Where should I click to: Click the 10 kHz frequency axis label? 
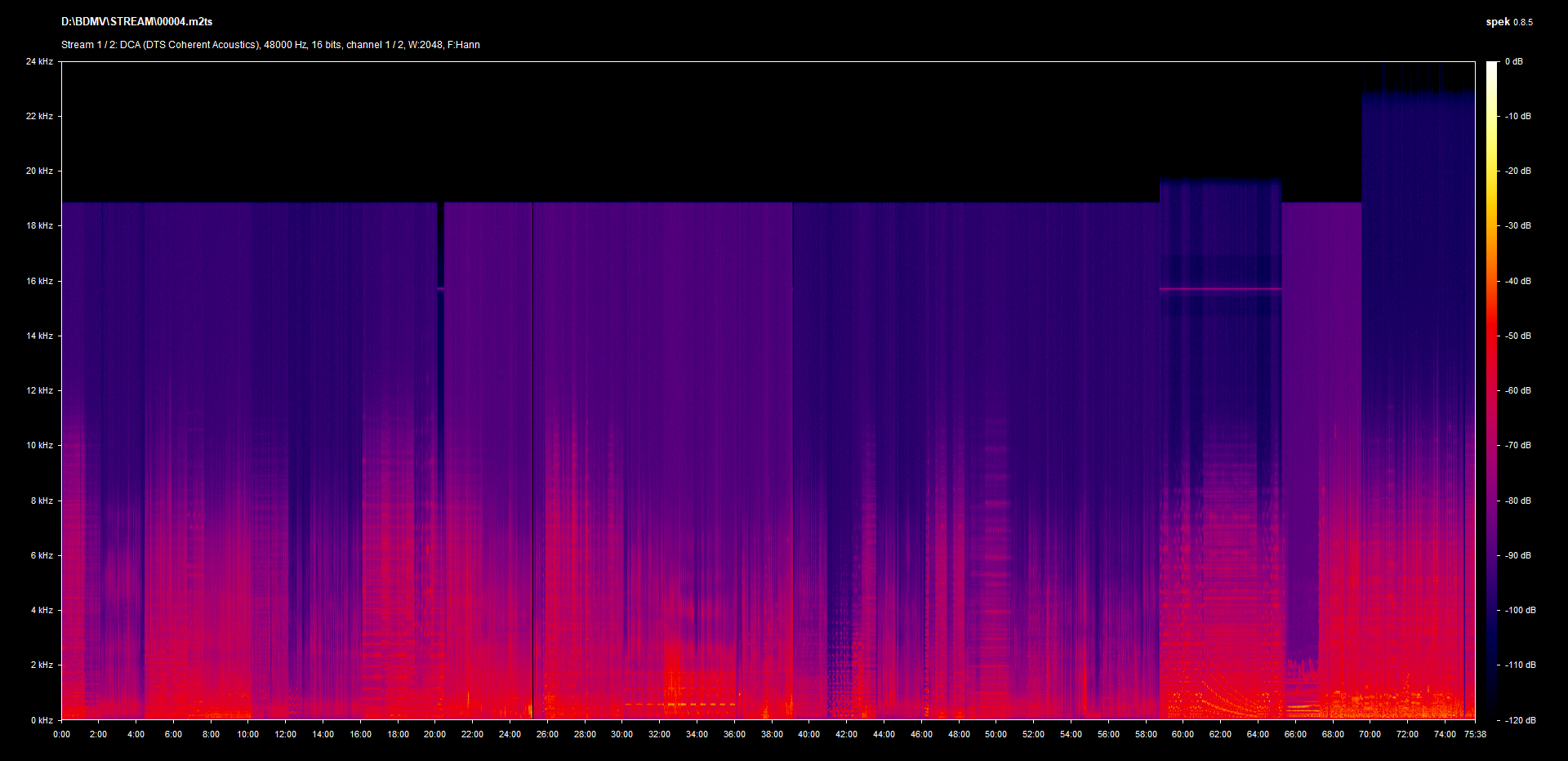click(x=39, y=445)
